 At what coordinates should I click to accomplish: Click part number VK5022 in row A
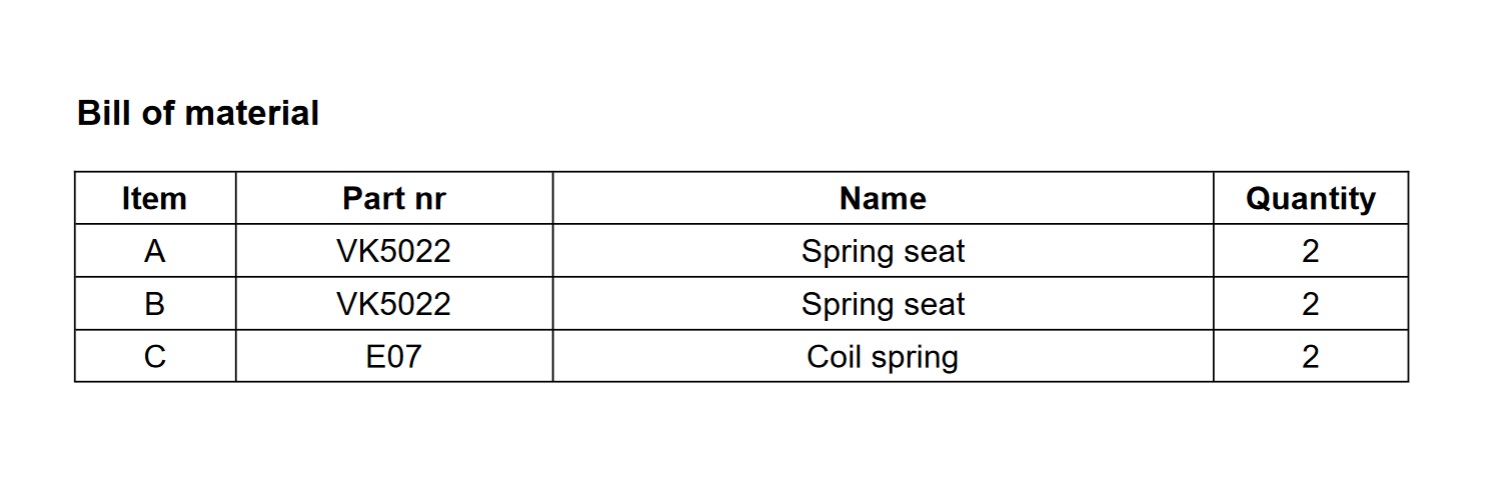click(394, 251)
